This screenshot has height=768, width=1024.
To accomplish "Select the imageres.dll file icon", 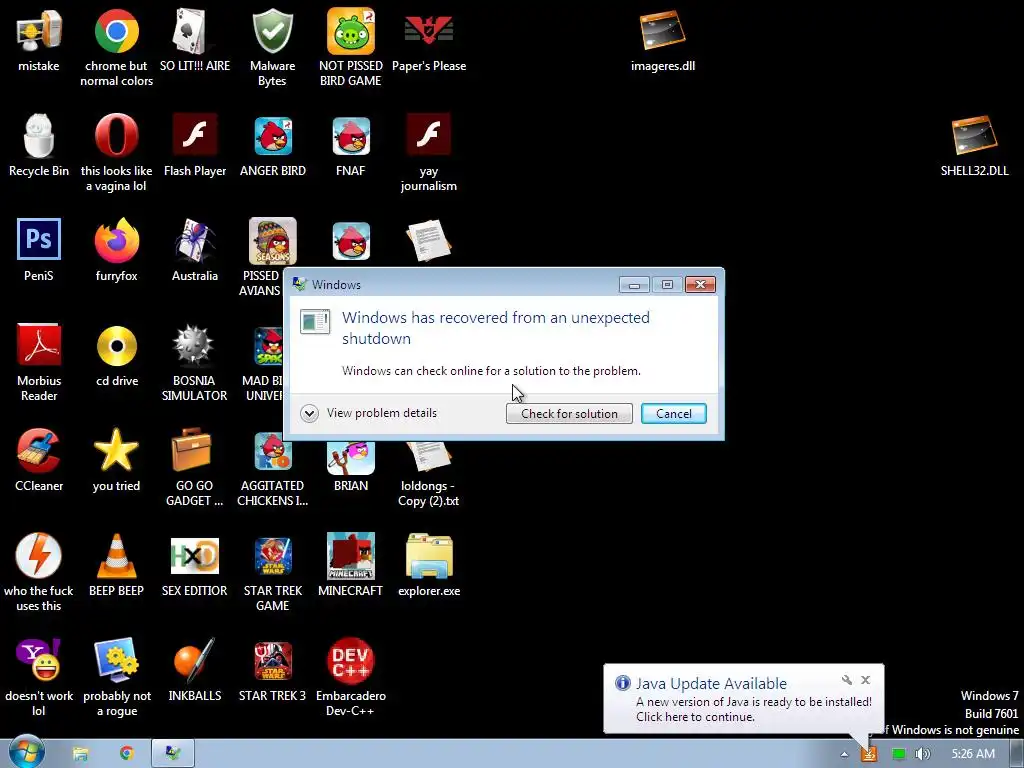I will tap(662, 31).
